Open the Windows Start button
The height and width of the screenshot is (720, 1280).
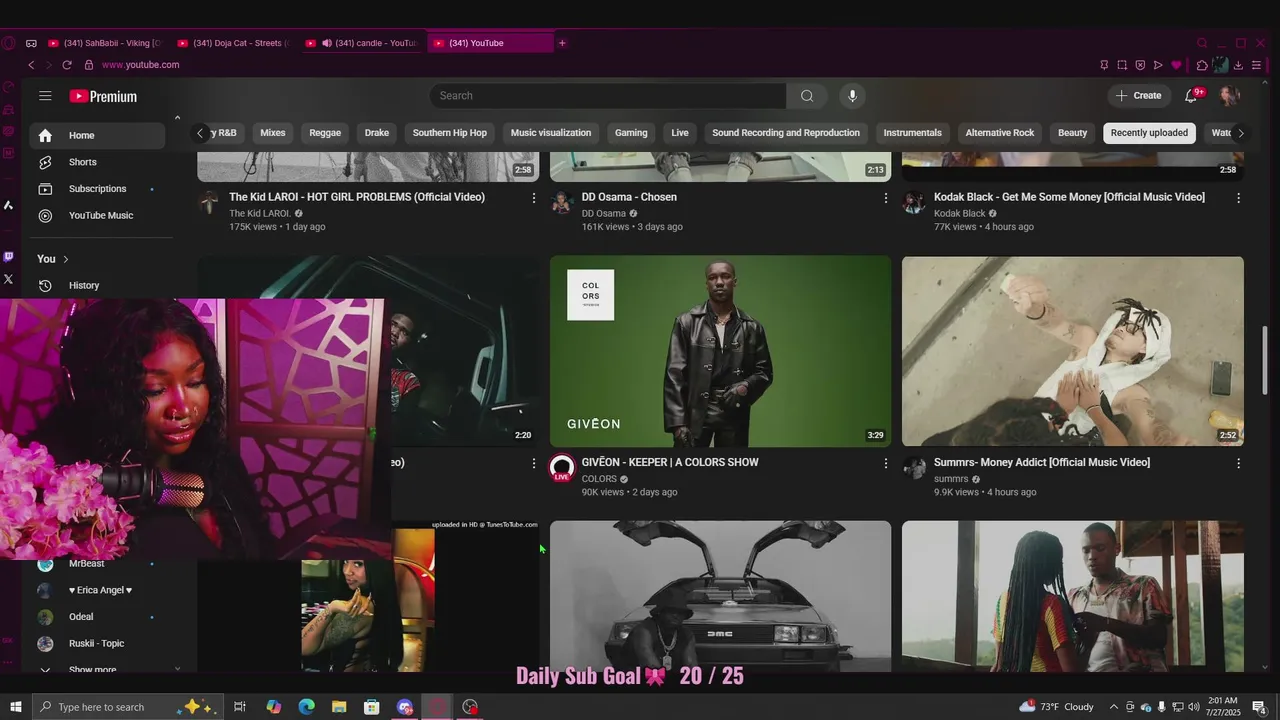tap(16, 707)
